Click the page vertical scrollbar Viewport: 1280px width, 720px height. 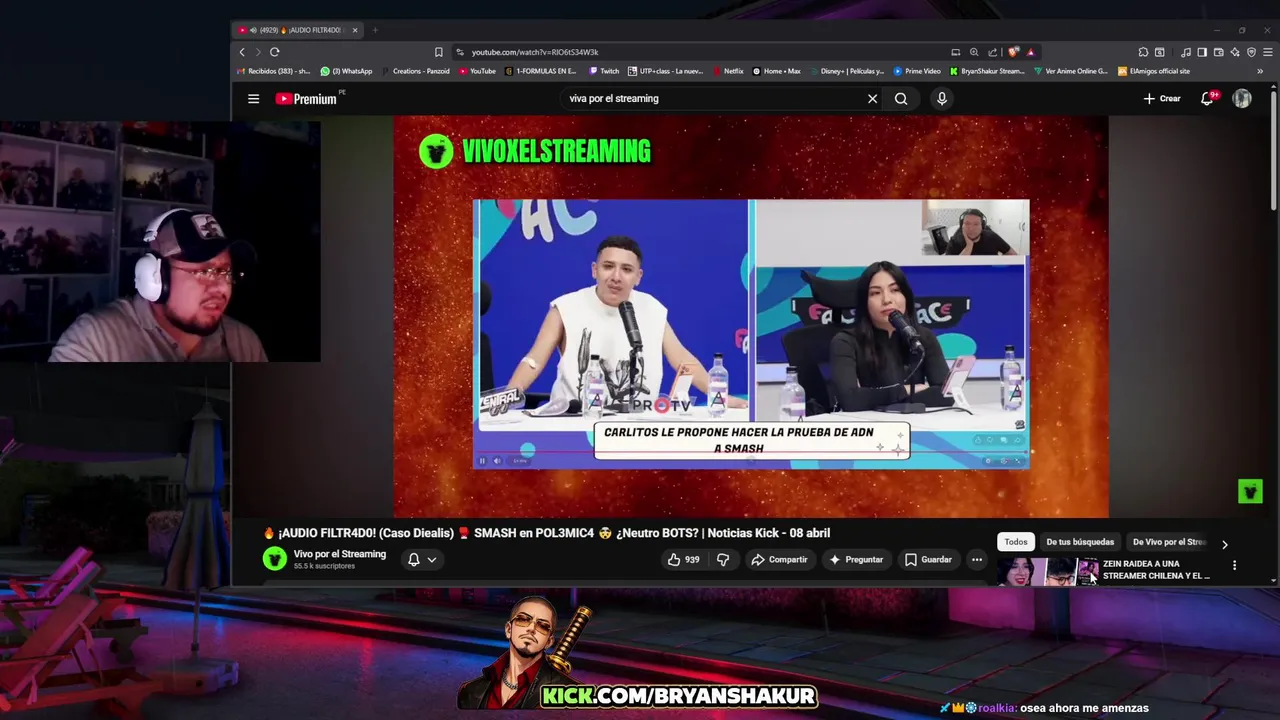1273,150
